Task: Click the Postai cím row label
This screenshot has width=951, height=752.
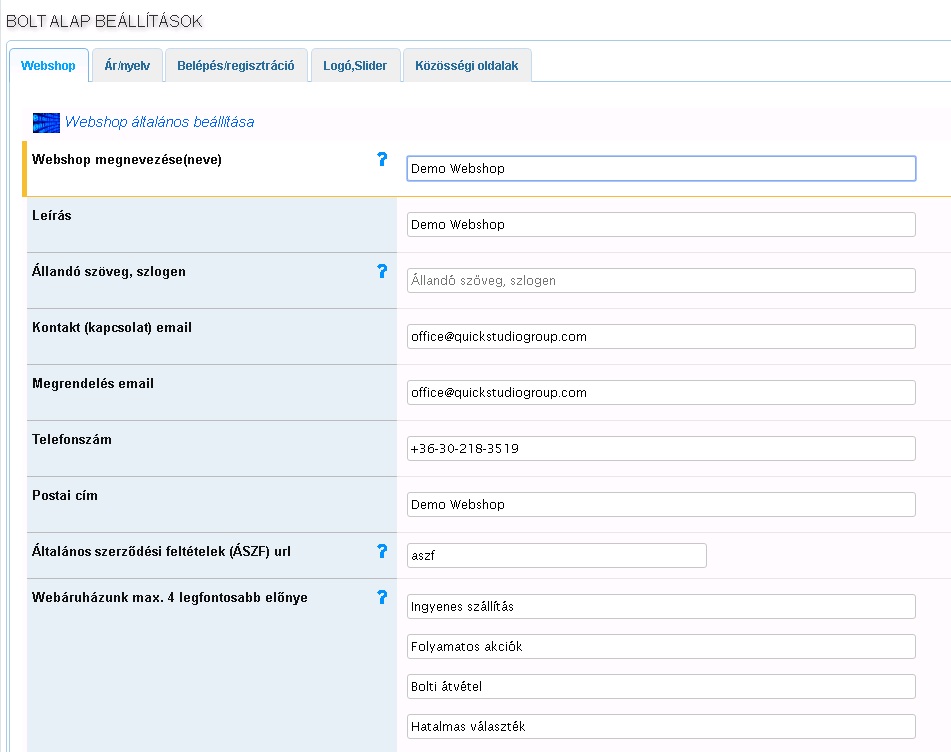Action: tap(65, 495)
